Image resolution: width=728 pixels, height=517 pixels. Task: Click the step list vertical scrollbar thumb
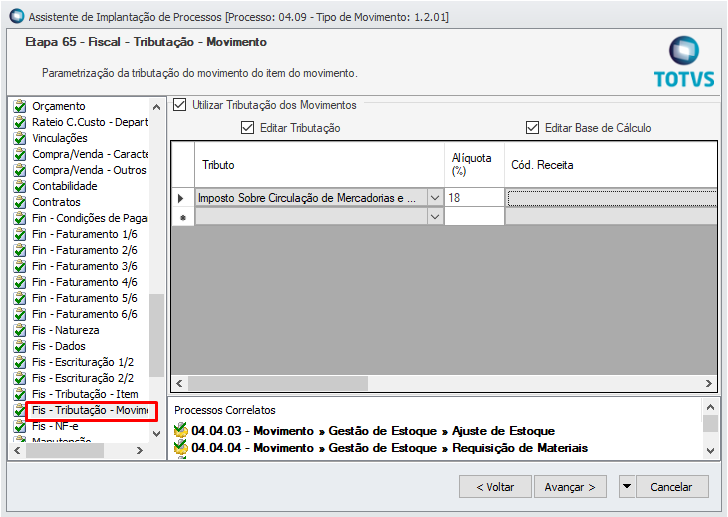[156, 335]
